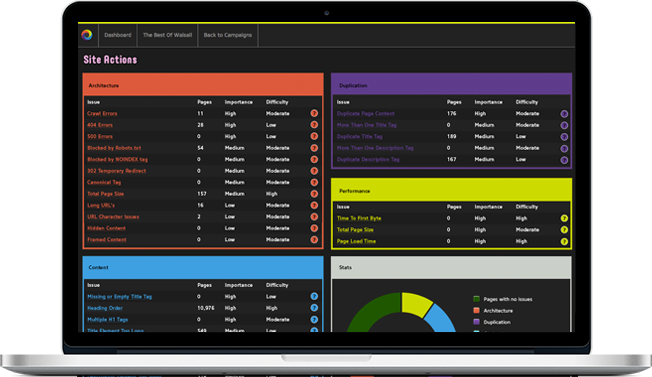Screen dimensions: 652x377
Task: Open the Crawl Errors issue link
Action: point(102,113)
